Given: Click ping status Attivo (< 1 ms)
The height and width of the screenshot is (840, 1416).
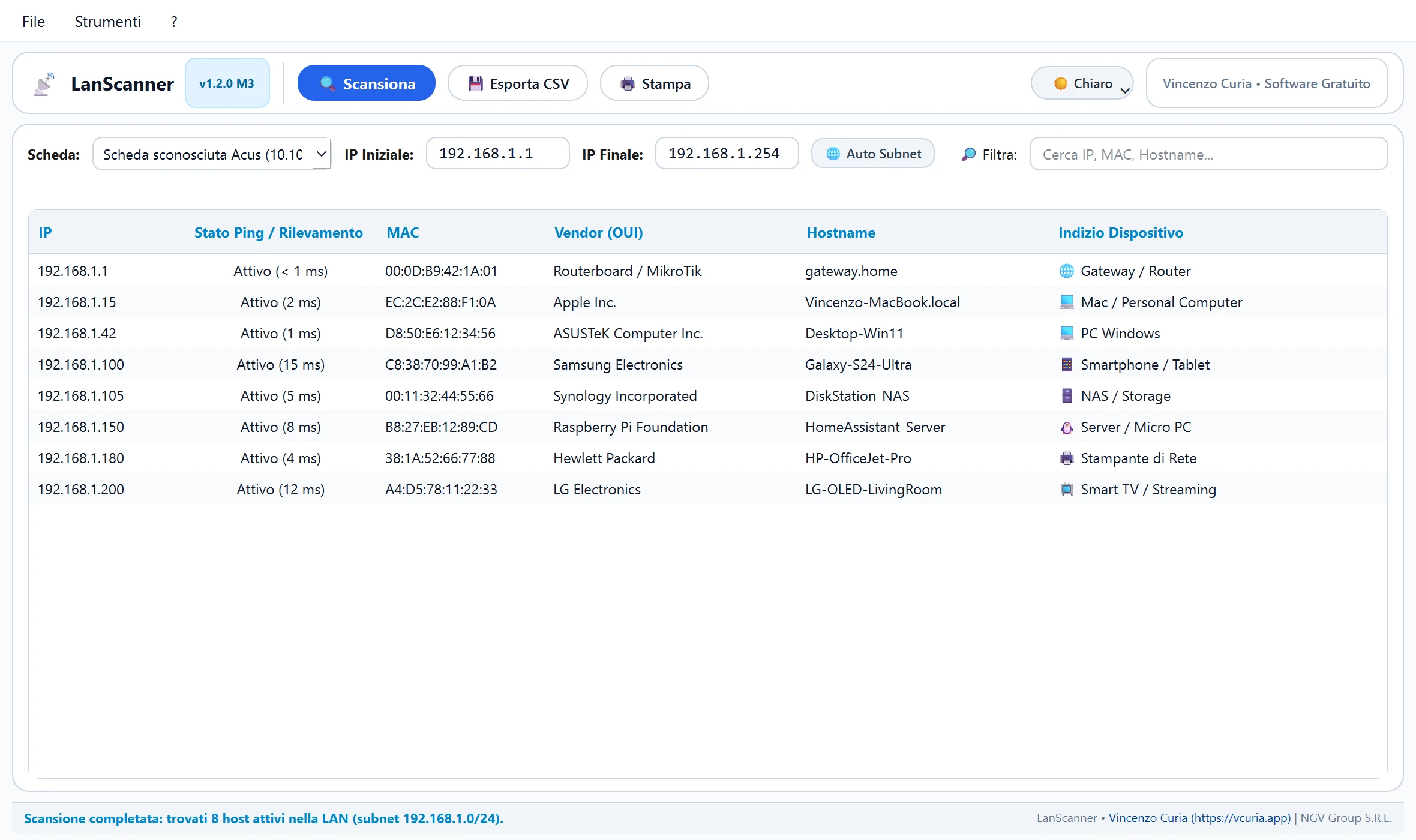Looking at the screenshot, I should click(x=280, y=271).
